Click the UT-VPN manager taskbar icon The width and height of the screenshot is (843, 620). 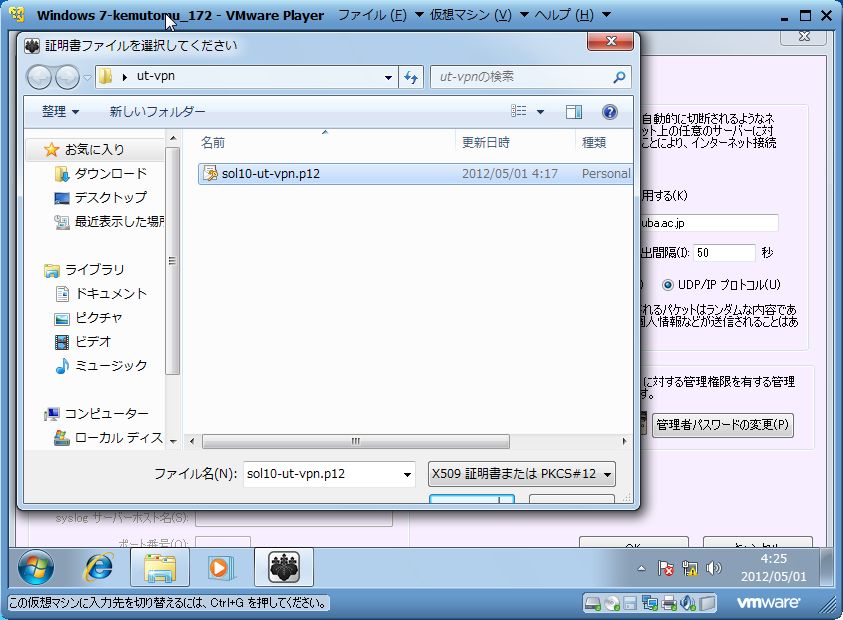pos(284,567)
